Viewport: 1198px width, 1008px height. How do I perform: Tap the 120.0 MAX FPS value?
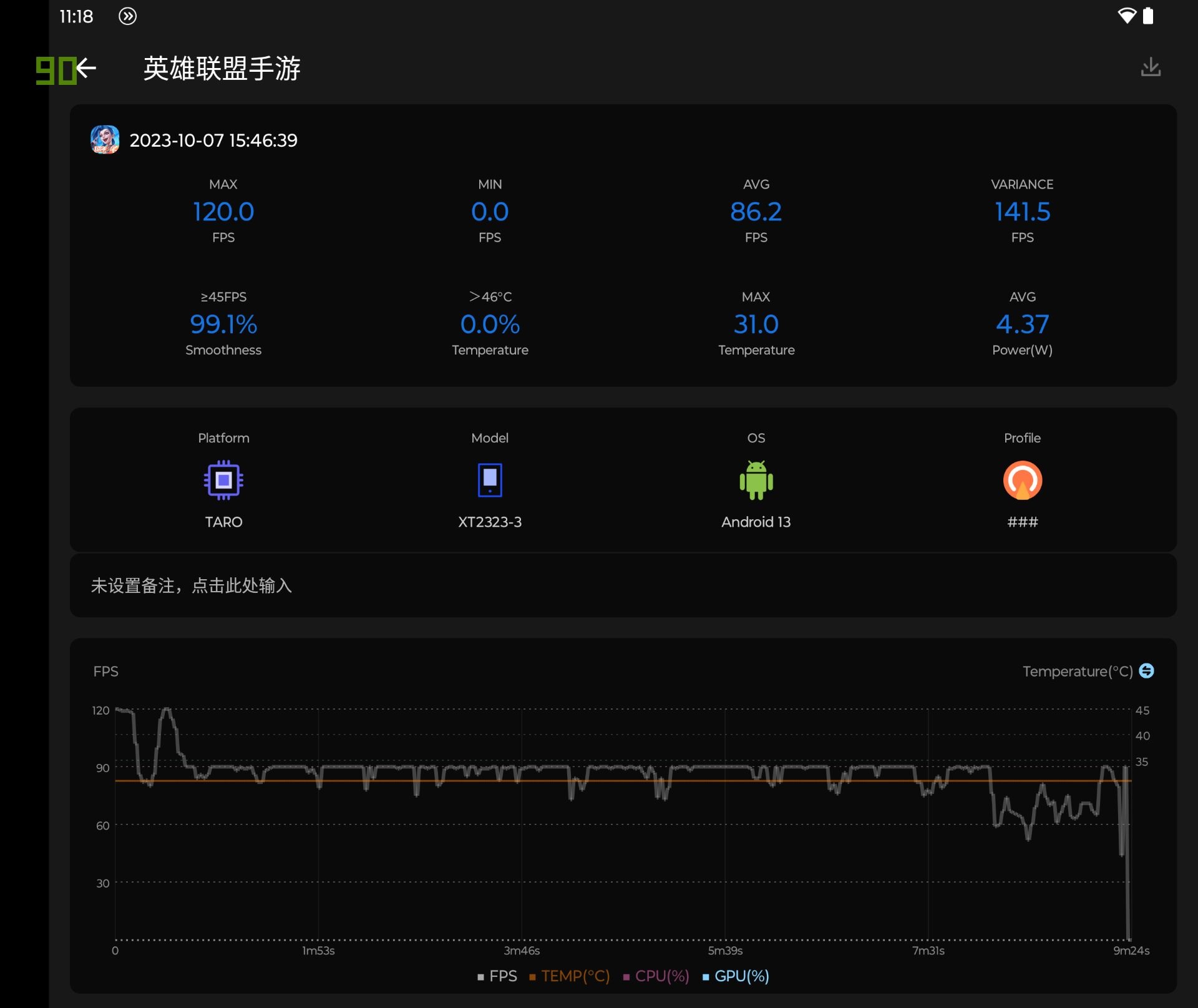click(x=223, y=212)
